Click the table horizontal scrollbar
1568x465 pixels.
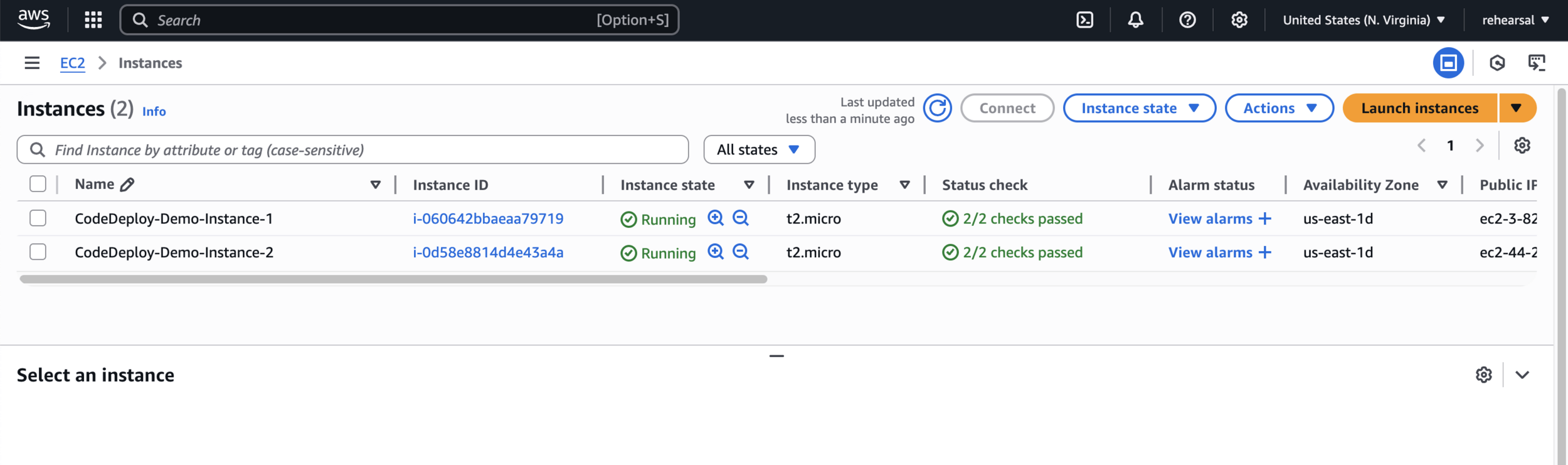(393, 279)
